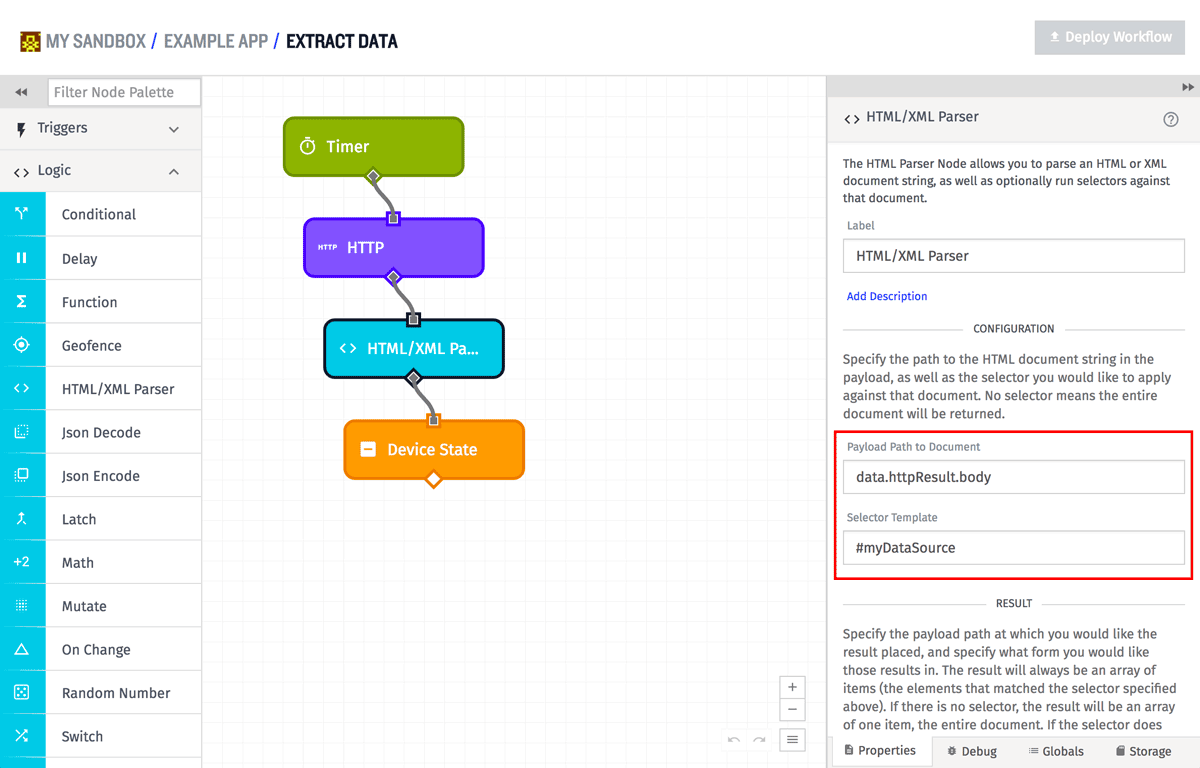This screenshot has height=768, width=1200.
Task: Click the On Change label in palette
Action: click(x=96, y=650)
